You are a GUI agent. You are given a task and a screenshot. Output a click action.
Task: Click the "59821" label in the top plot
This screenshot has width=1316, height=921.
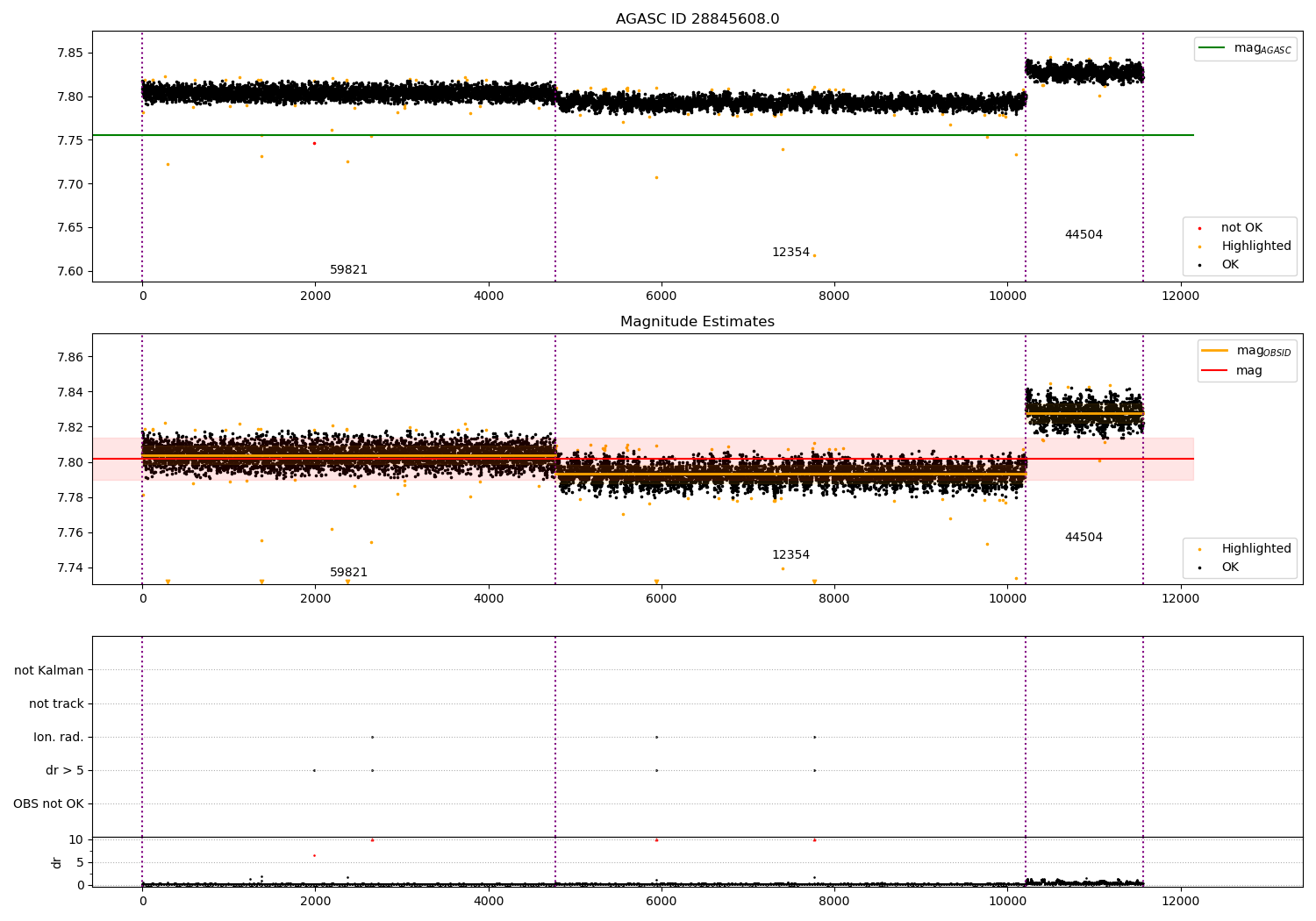tap(348, 270)
